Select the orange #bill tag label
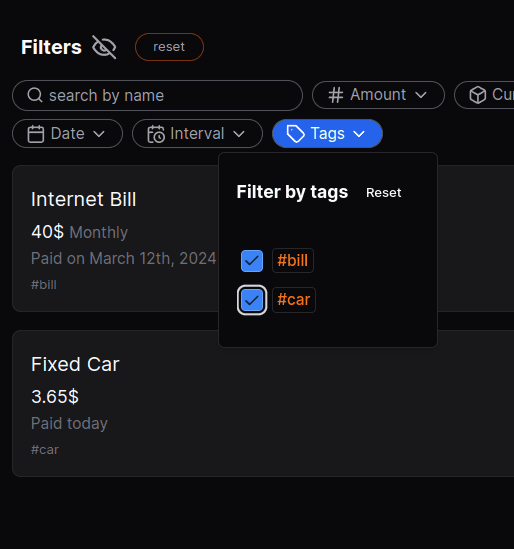The image size is (514, 549). (293, 260)
